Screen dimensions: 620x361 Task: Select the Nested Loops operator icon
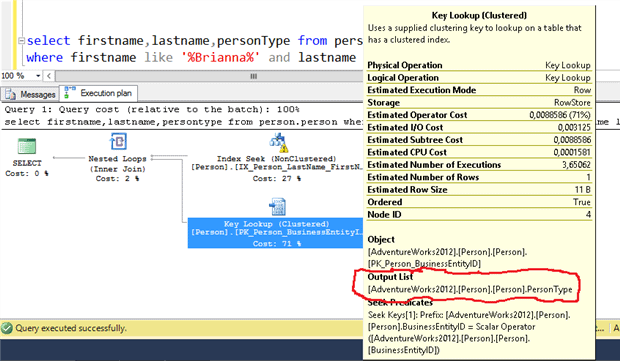(118, 142)
